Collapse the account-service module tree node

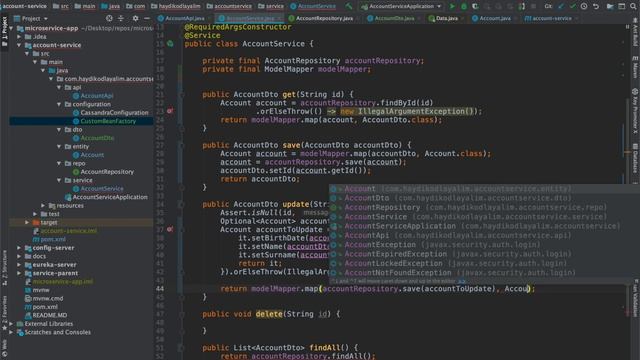click(19, 45)
